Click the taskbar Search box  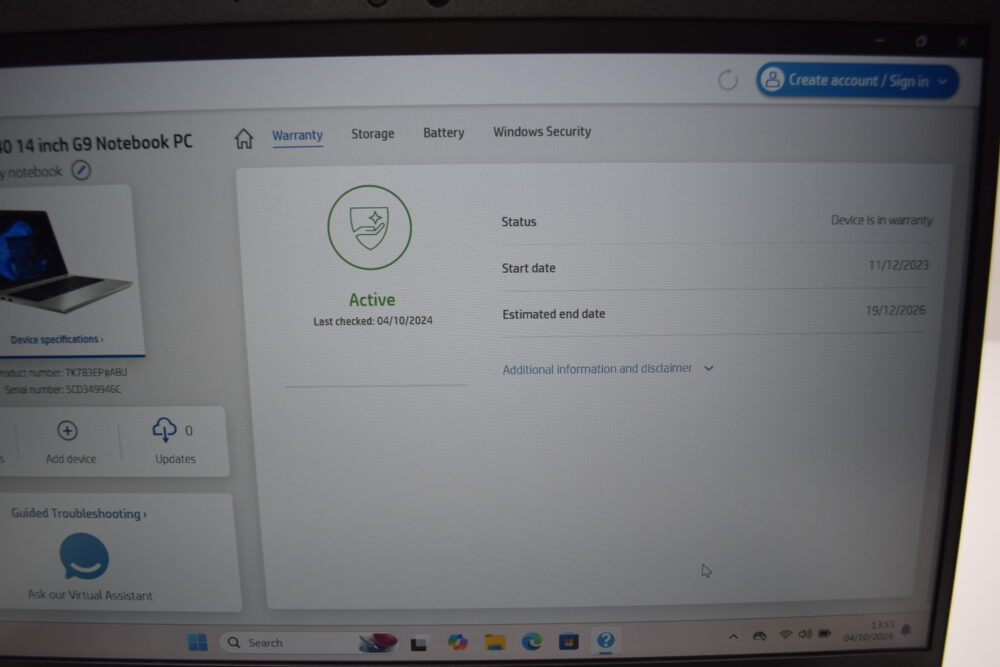pos(309,642)
